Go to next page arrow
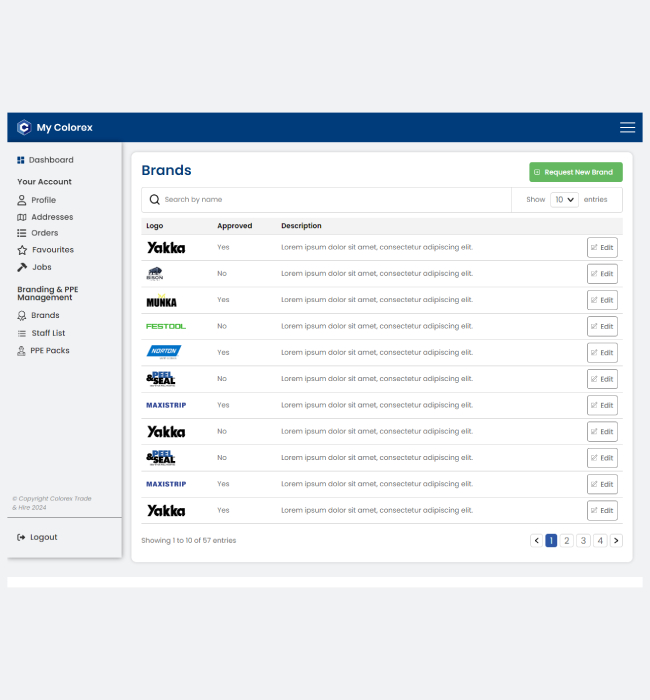The height and width of the screenshot is (700, 650). (616, 540)
